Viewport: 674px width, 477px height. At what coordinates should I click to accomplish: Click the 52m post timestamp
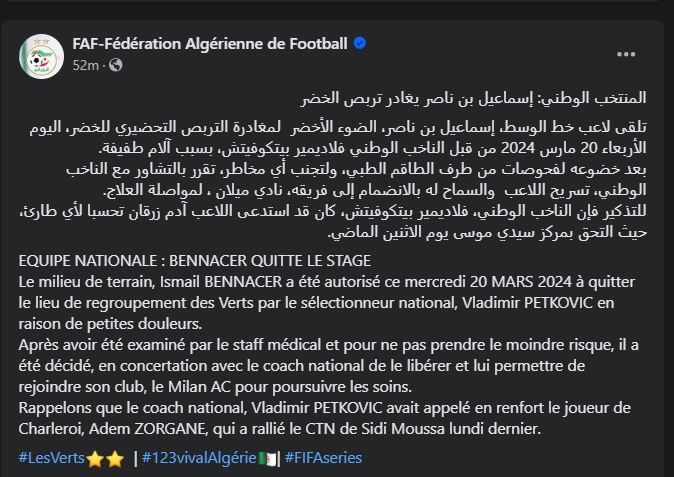click(x=85, y=65)
